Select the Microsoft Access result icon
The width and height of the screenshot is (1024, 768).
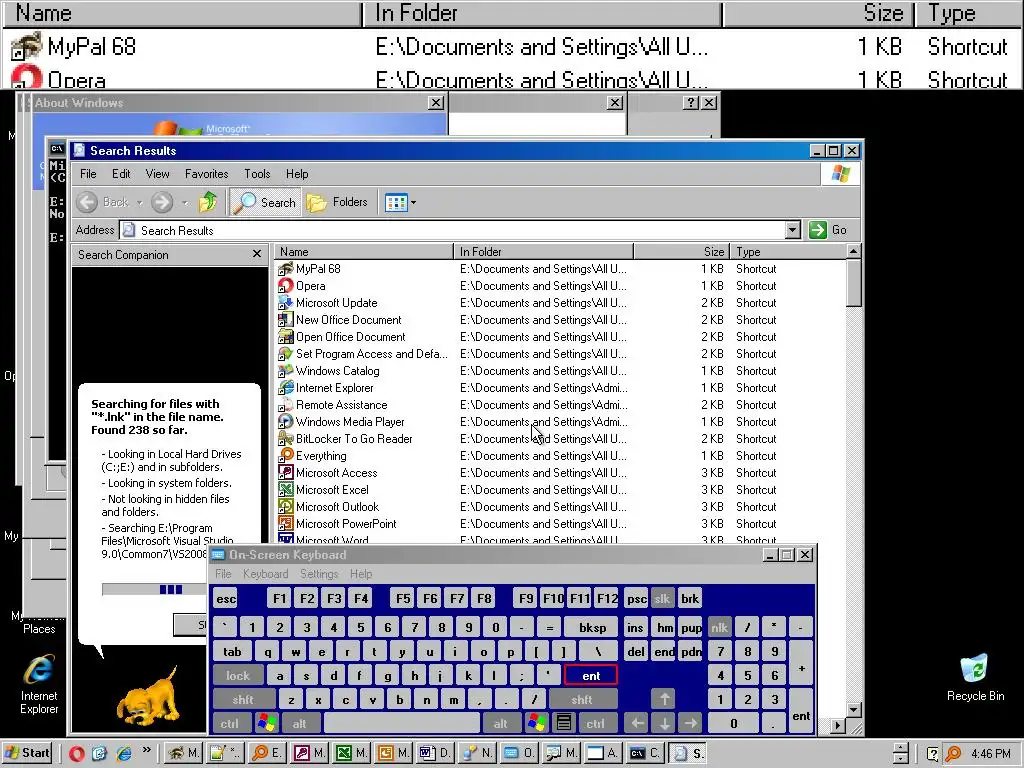pyautogui.click(x=285, y=472)
